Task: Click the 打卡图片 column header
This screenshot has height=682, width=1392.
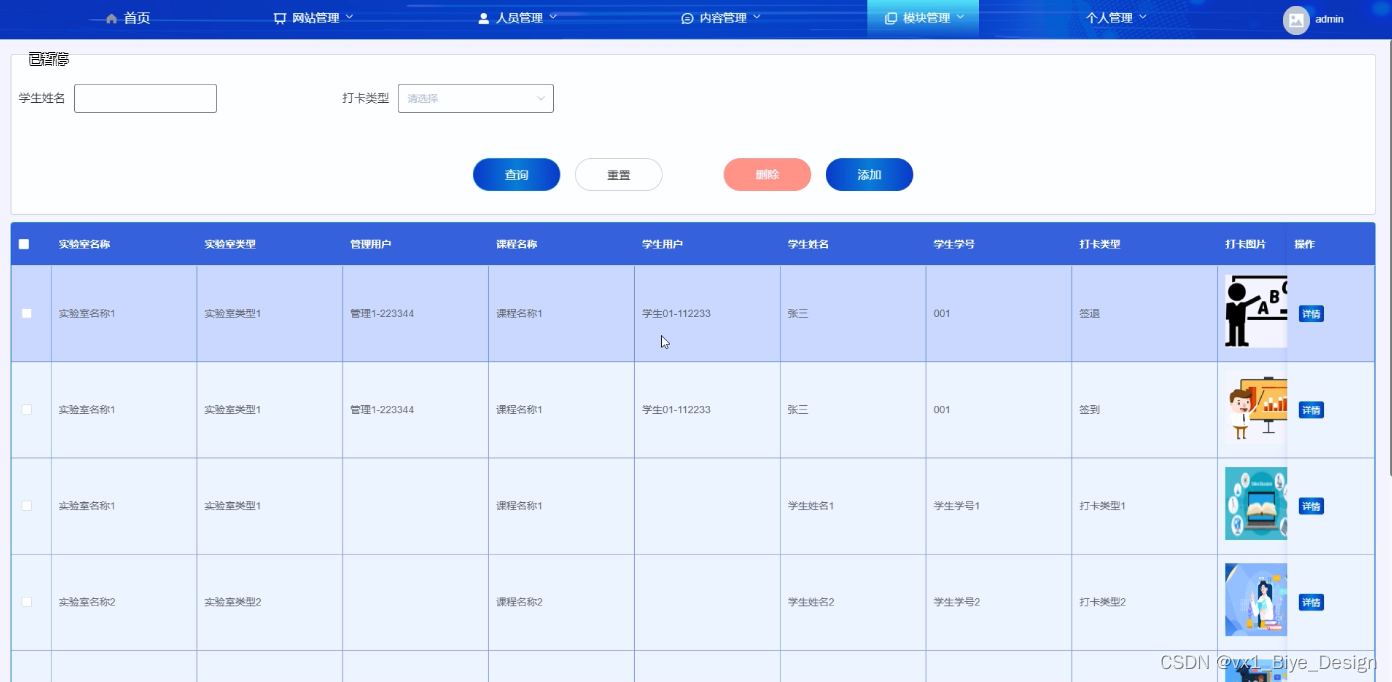Action: coord(1245,244)
